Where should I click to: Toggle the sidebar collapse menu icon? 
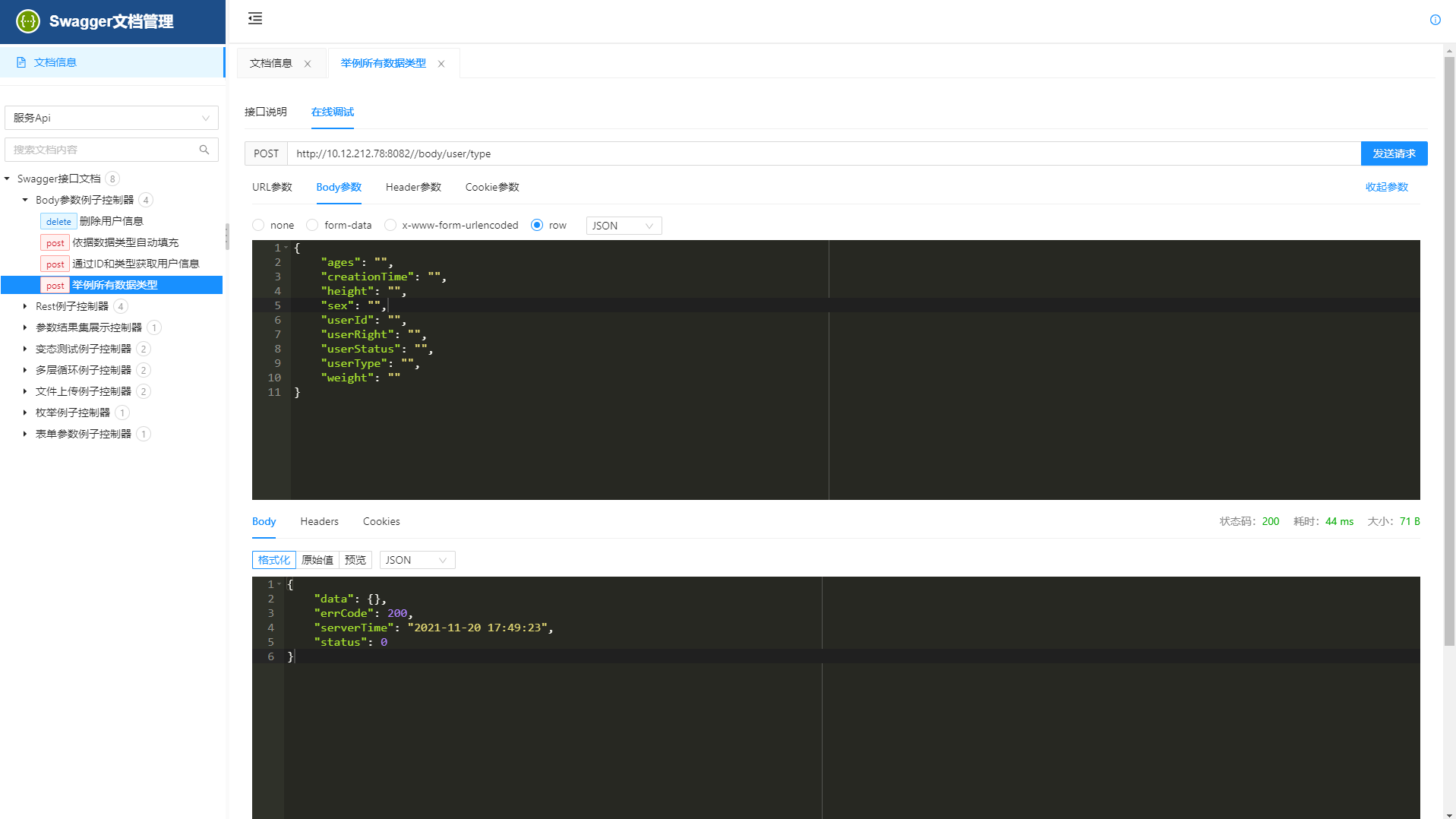255,18
